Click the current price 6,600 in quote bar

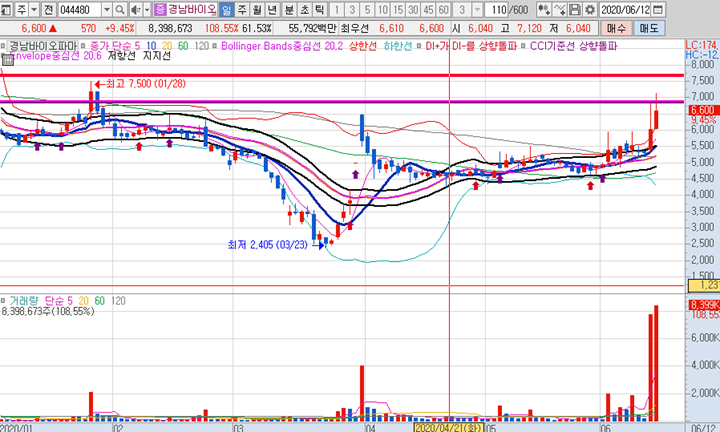click(x=34, y=28)
